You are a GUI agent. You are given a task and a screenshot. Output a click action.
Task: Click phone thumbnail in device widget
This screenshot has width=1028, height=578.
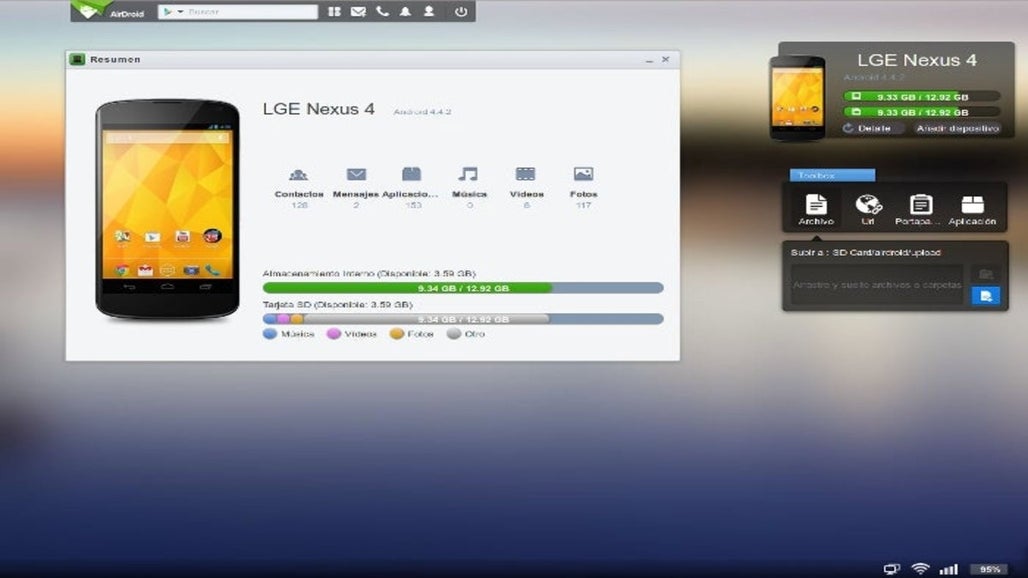point(797,98)
